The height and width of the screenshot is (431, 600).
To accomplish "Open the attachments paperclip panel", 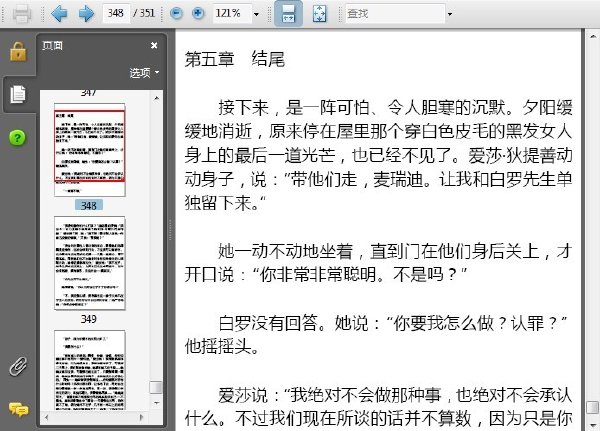I will coord(18,366).
